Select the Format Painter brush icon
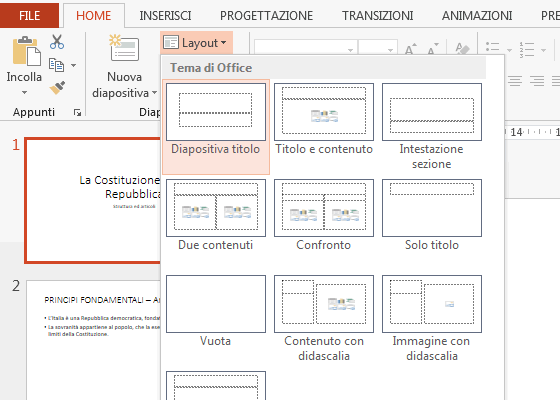Screen dimensions: 560x400 [x=57, y=88]
